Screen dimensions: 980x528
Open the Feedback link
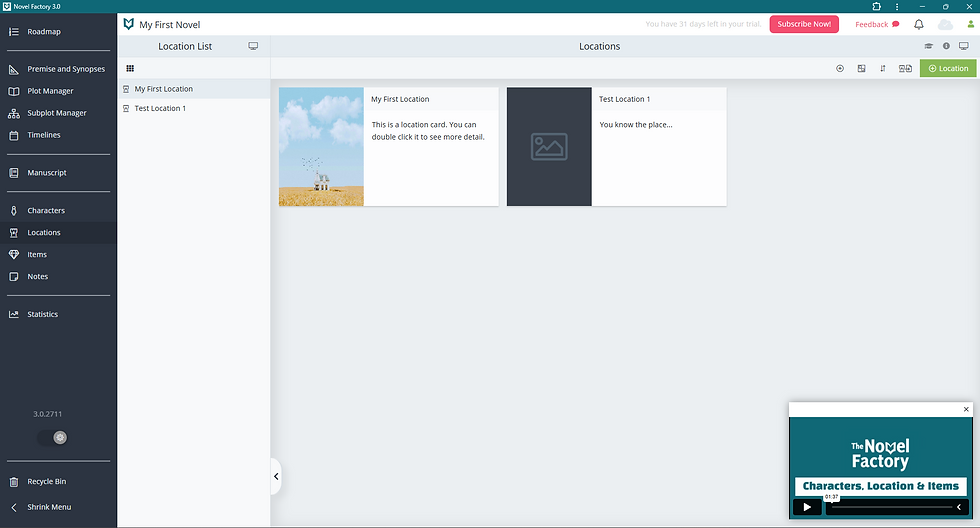click(877, 24)
